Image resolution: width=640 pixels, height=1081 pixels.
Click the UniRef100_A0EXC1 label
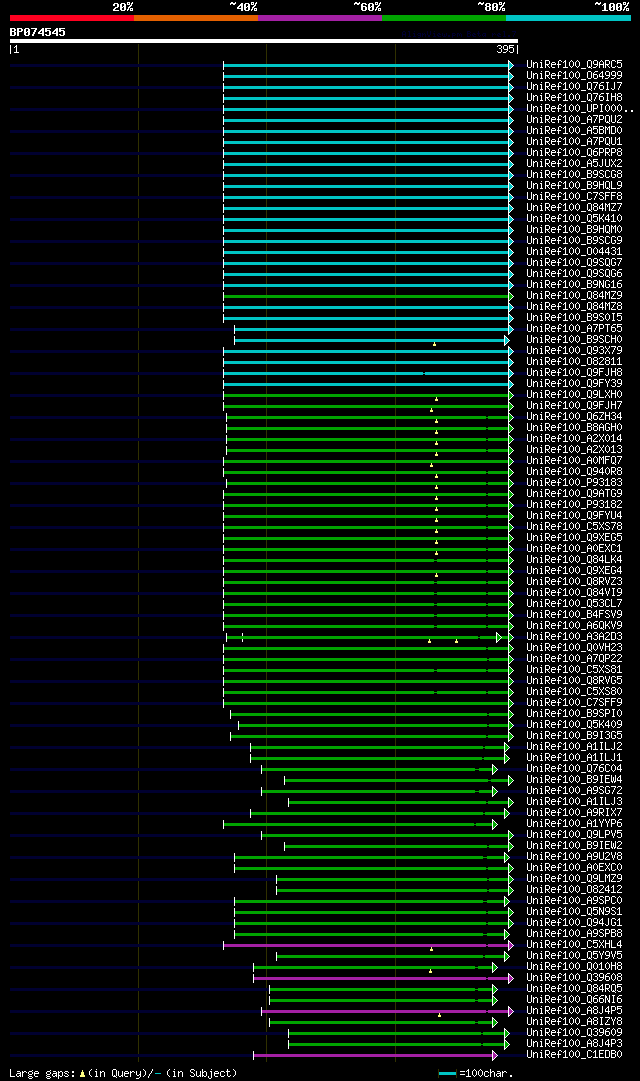pos(574,549)
